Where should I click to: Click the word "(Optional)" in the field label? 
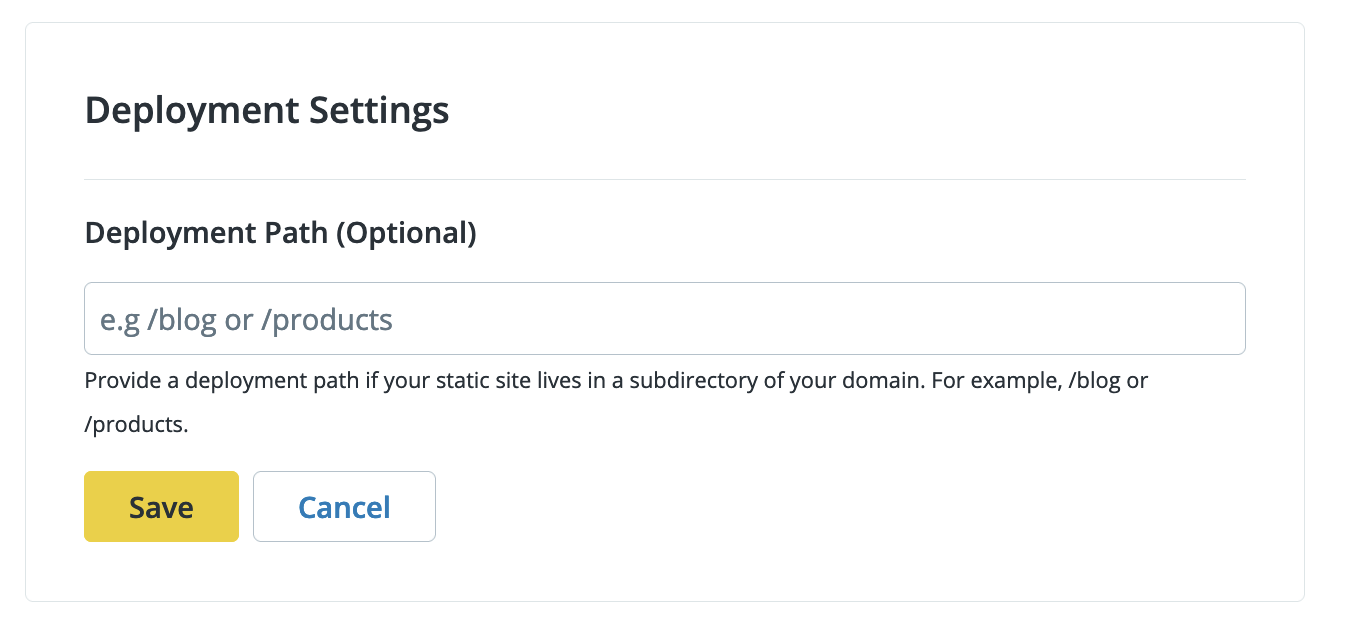(x=406, y=233)
